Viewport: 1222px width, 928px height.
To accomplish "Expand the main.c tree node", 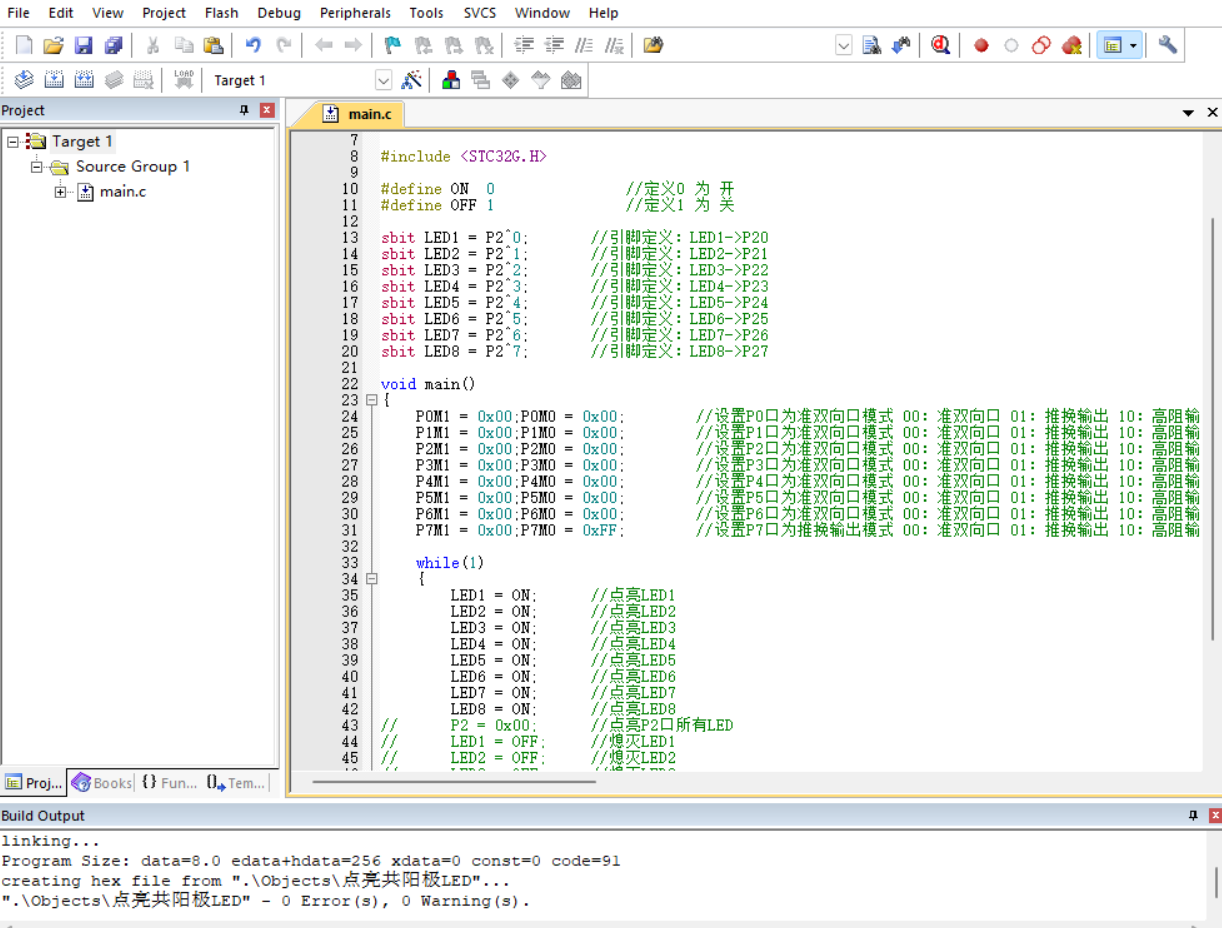I will [61, 192].
